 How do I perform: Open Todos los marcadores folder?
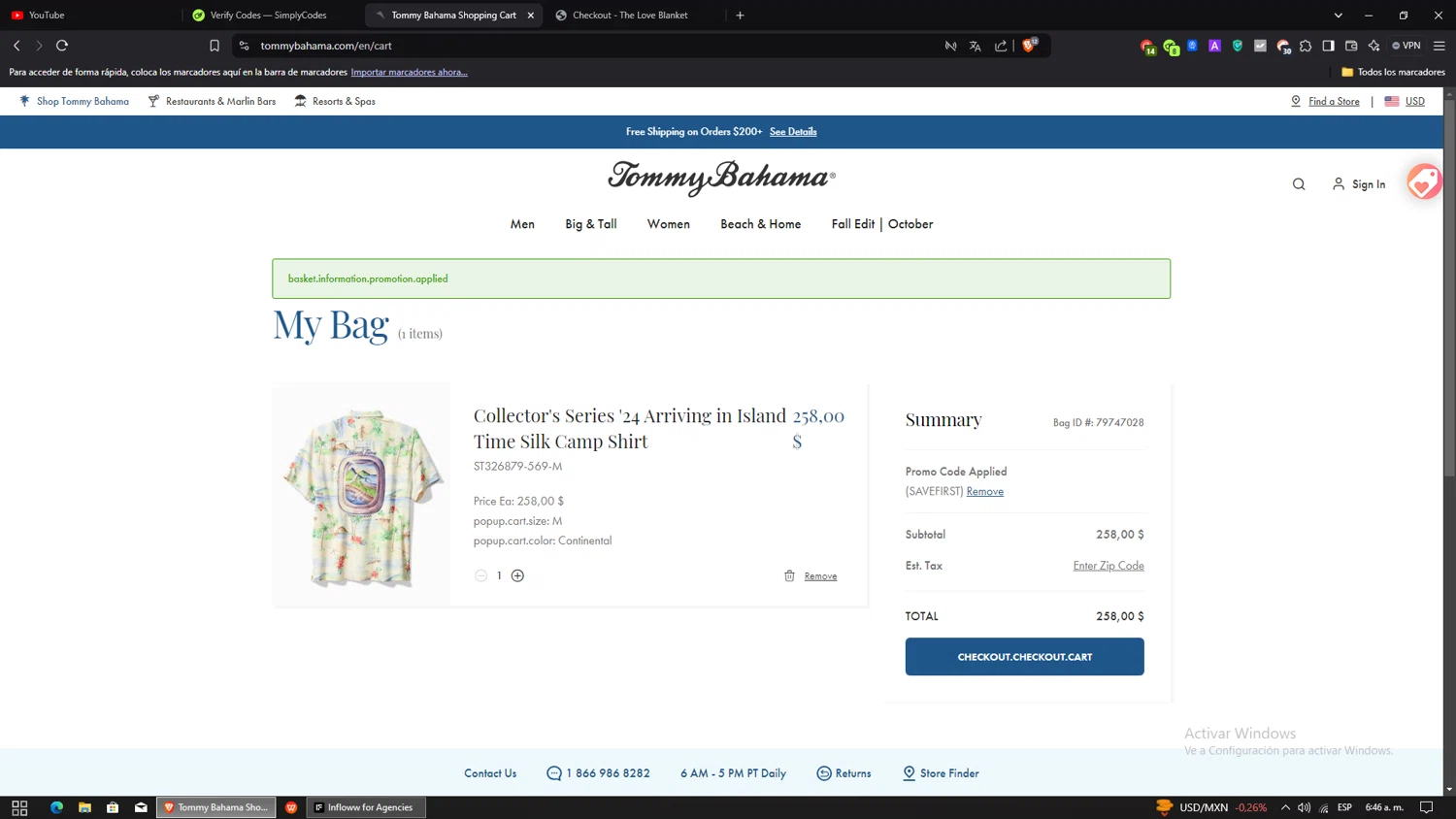coord(1393,72)
